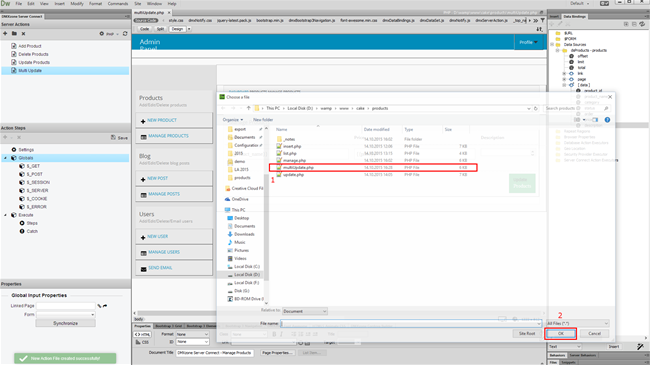This screenshot has width=650, height=365.
Task: Open the Commands menu
Action: (x=118, y=3)
